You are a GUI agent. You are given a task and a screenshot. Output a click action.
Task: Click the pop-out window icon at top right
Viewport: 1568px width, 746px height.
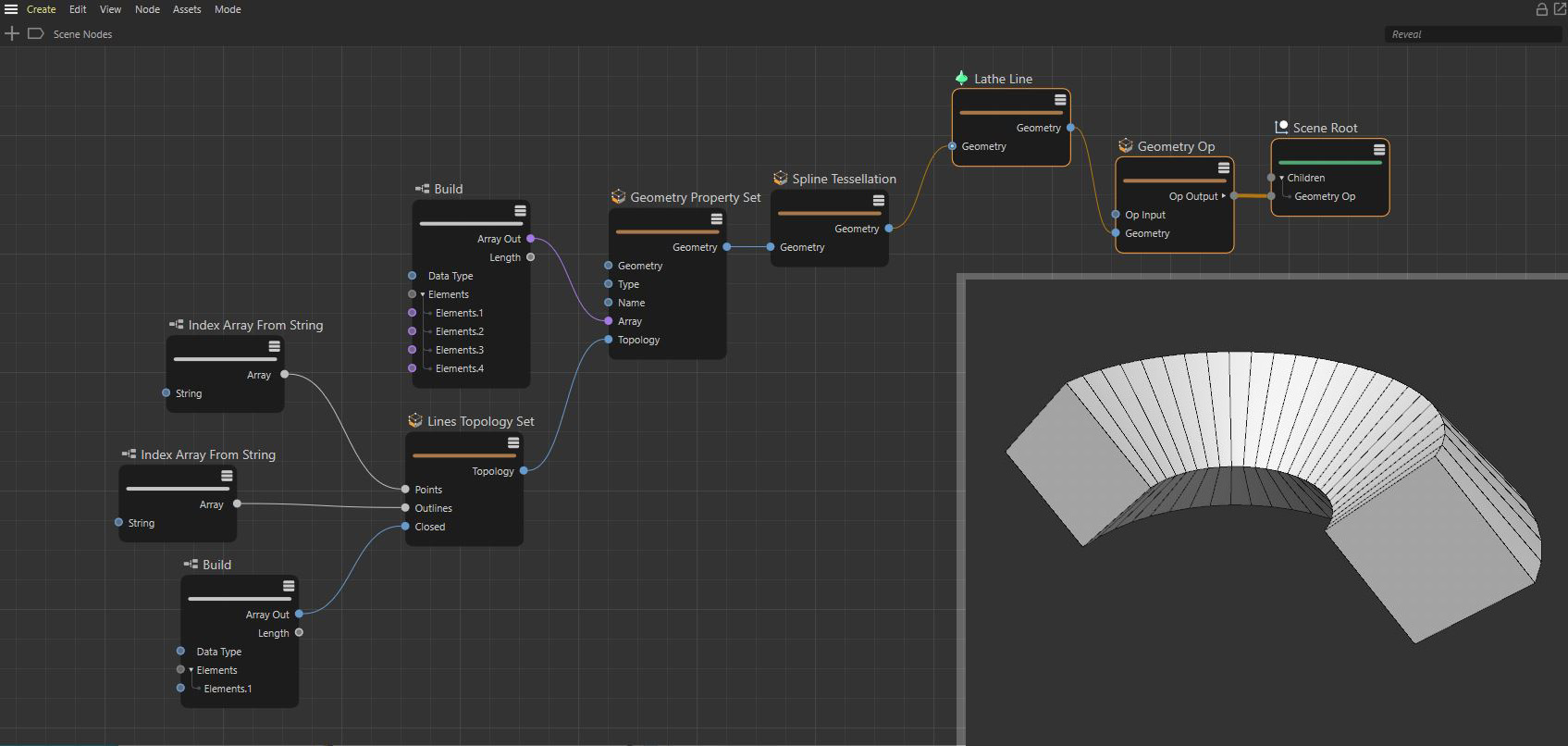click(1560, 9)
